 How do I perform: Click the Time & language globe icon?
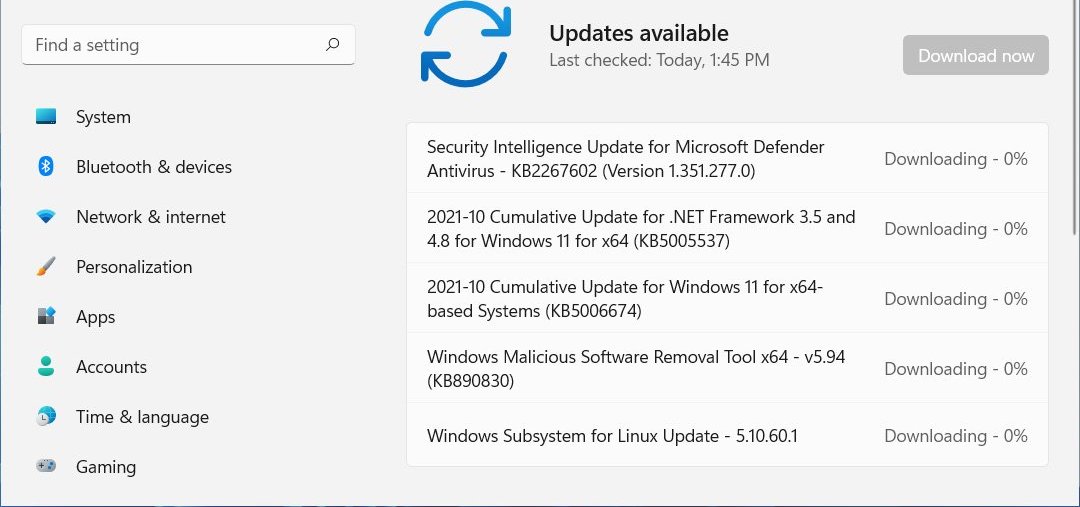pos(46,416)
